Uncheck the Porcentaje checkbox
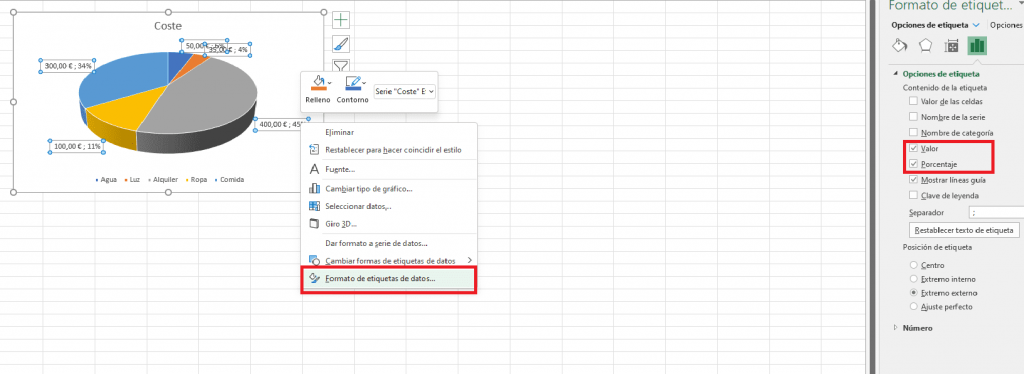Viewport: 1024px width, 374px height. (913, 164)
